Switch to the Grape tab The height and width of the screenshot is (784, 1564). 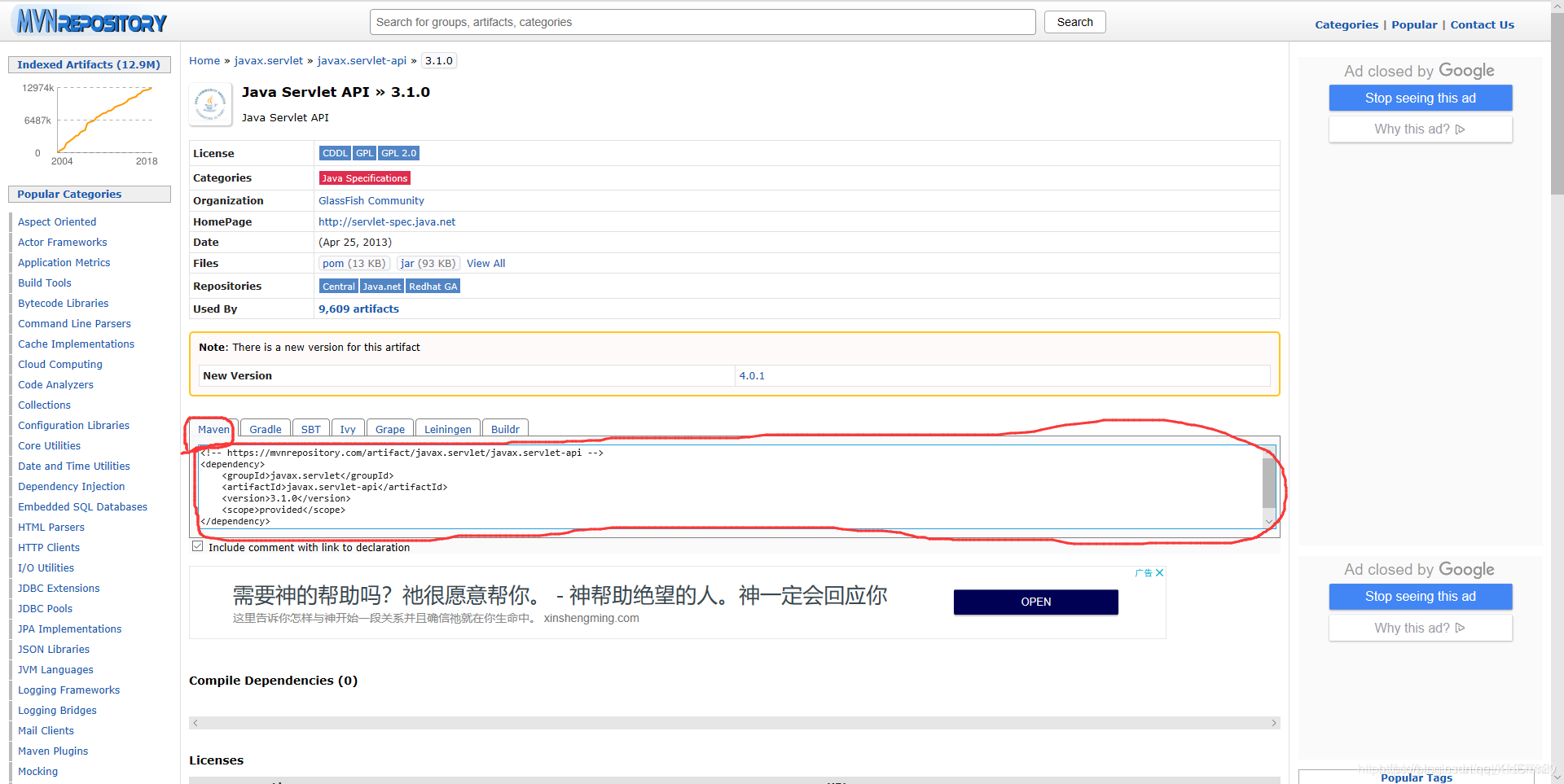click(x=390, y=429)
